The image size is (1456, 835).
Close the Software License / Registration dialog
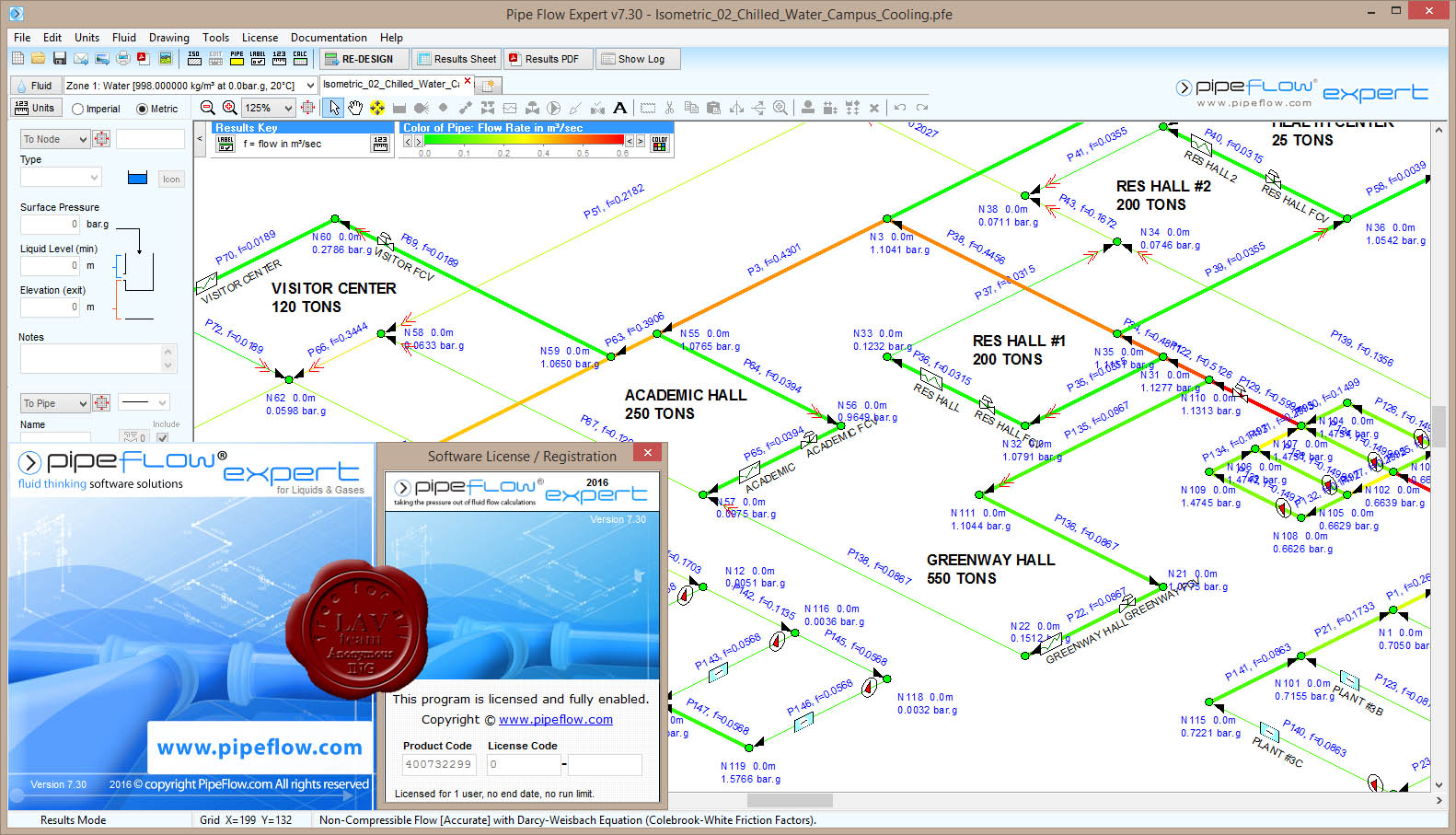point(647,452)
